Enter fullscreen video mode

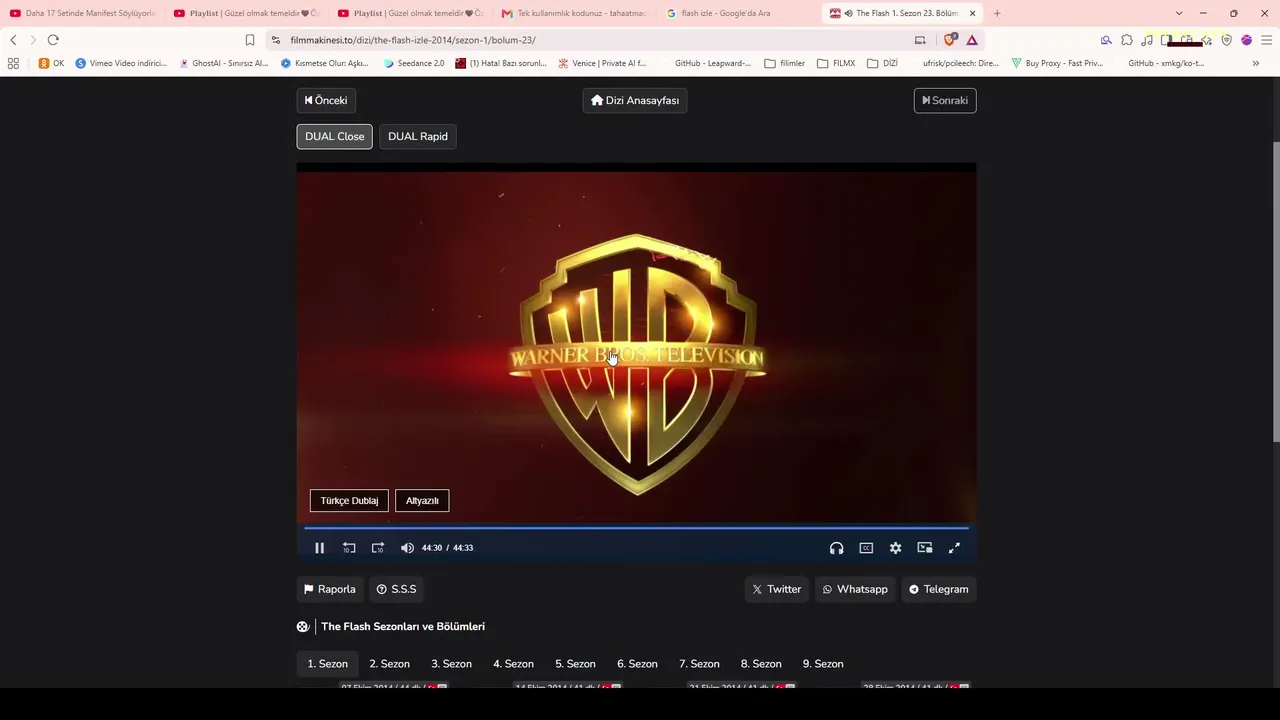pyautogui.click(x=954, y=548)
